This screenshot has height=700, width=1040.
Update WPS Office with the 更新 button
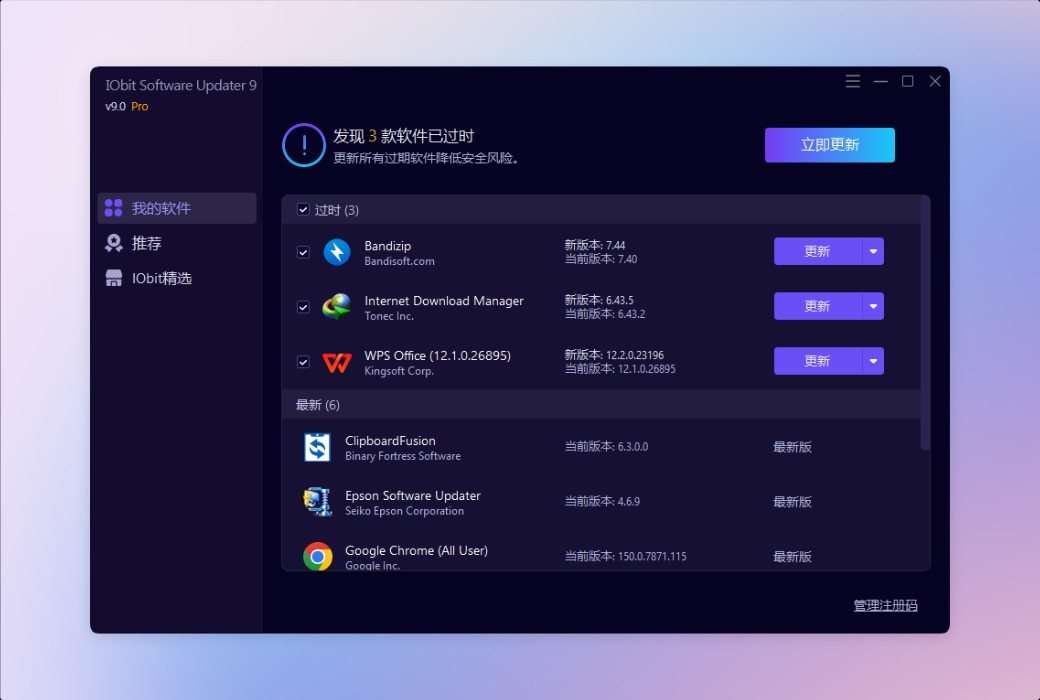coord(818,362)
